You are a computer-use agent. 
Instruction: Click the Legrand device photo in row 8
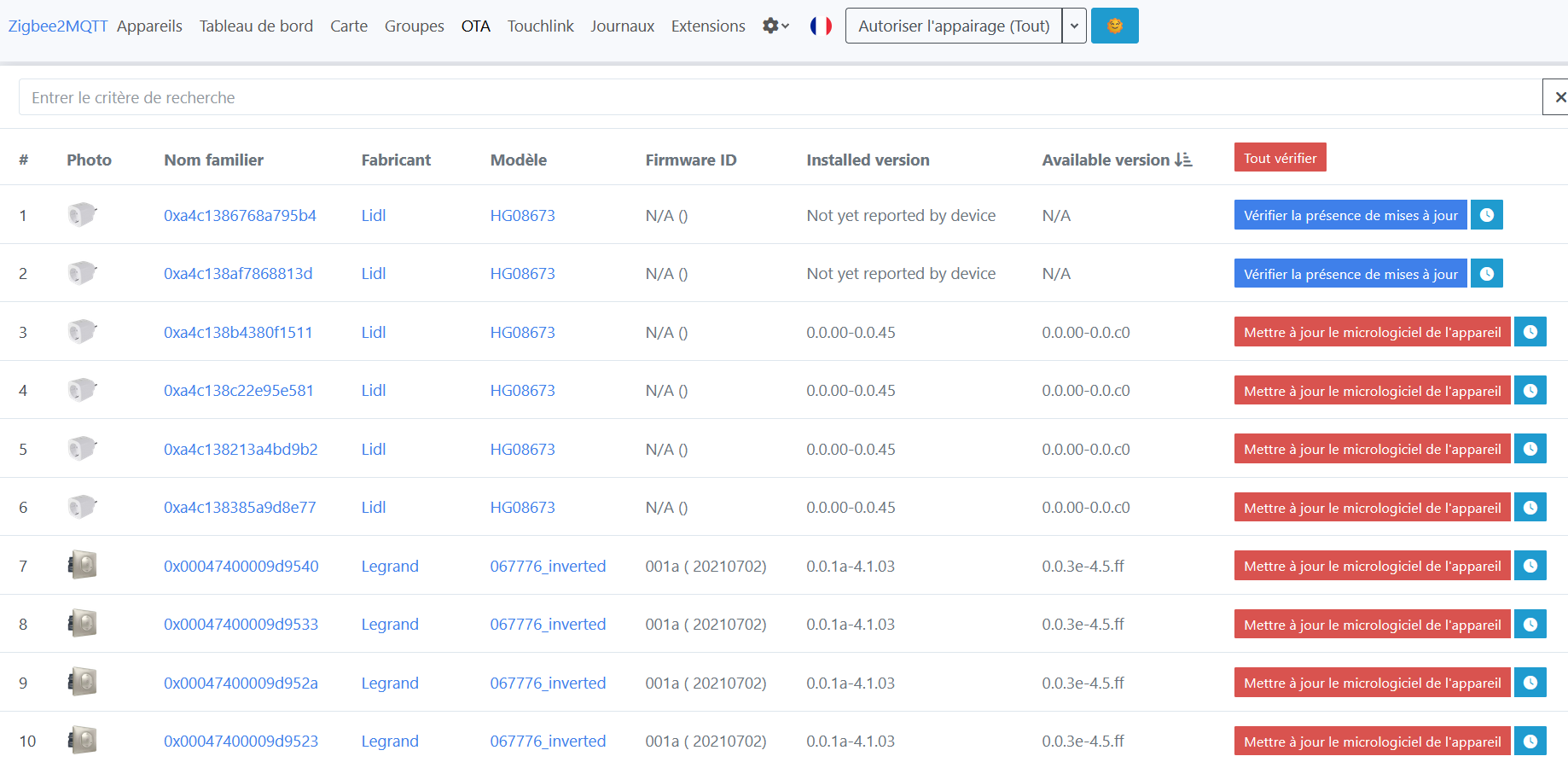(83, 624)
